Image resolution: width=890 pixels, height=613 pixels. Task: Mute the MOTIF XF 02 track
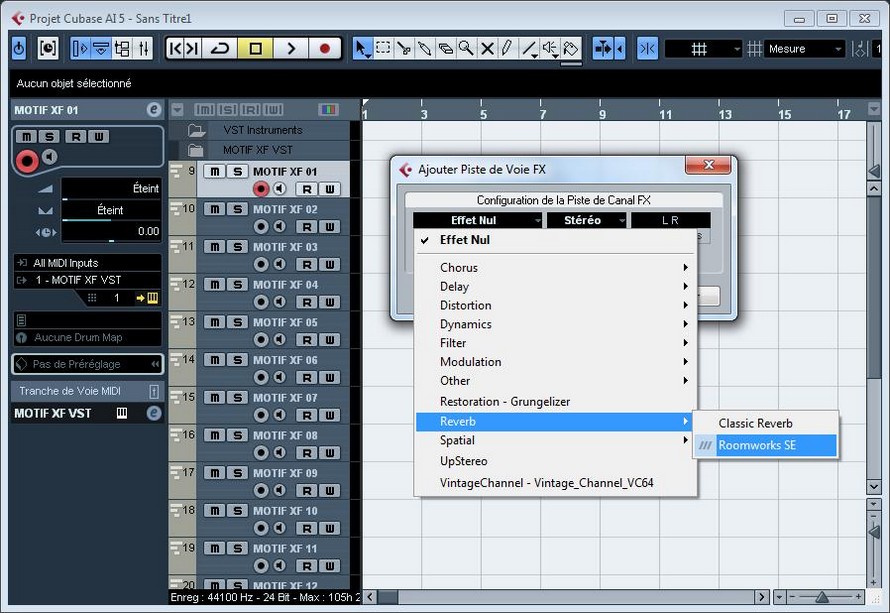pyautogui.click(x=215, y=209)
